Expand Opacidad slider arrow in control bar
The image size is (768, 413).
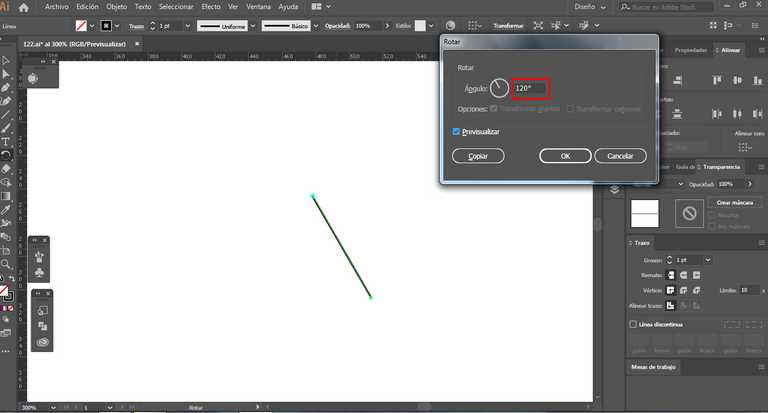point(387,26)
